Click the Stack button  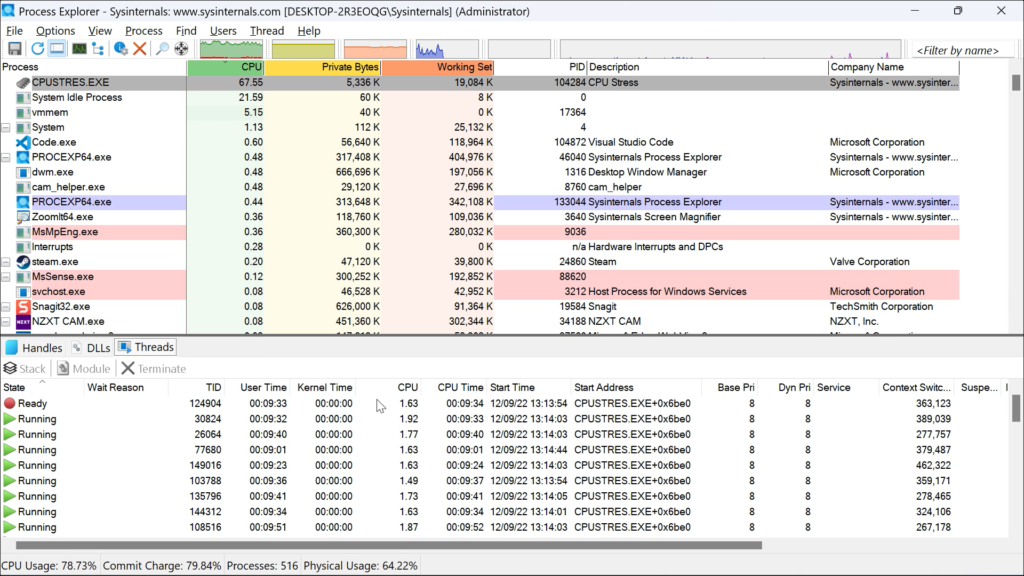[25, 368]
